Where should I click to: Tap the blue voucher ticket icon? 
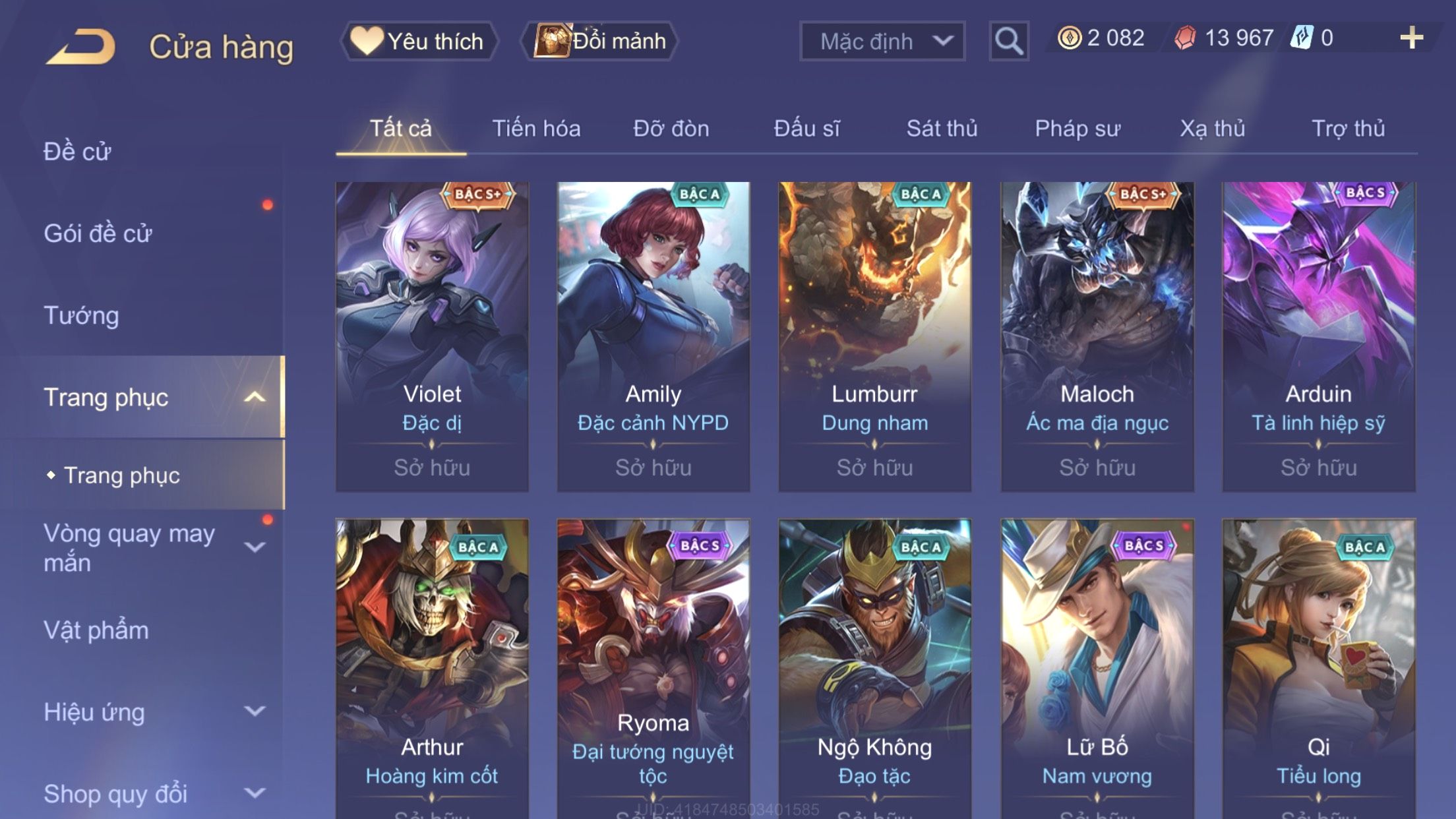pyautogui.click(x=1302, y=38)
